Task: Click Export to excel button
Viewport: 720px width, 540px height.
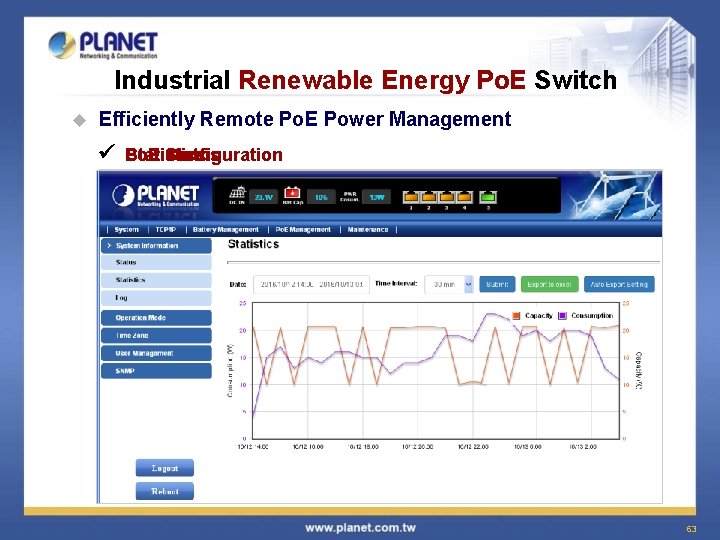Action: click(549, 284)
